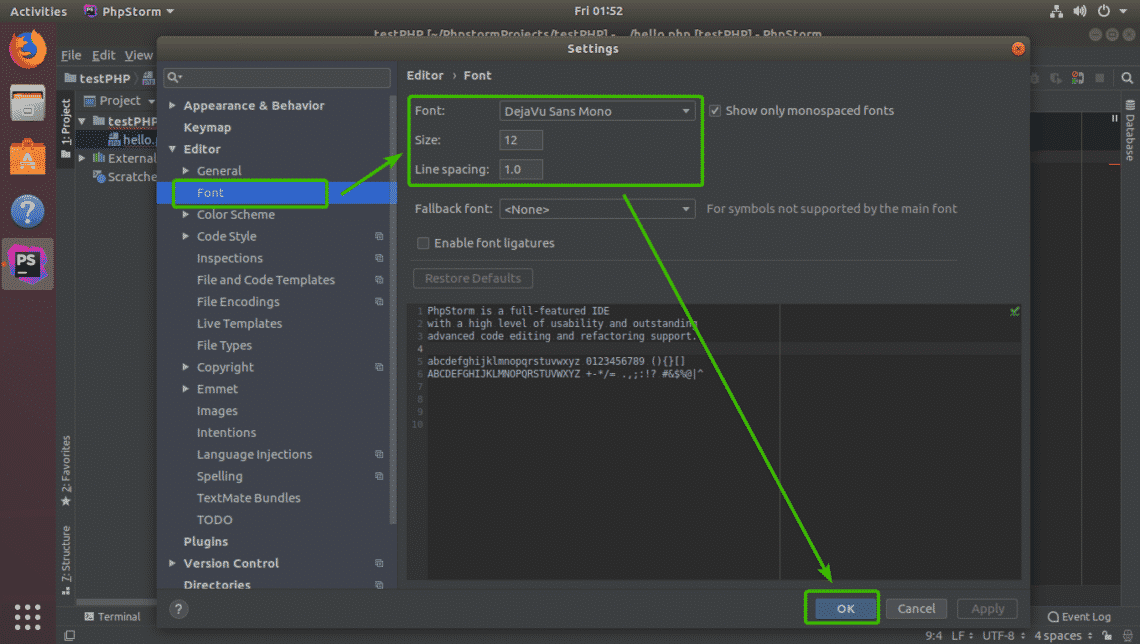
Task: Open the network status icon in top bar
Action: coord(1056,11)
